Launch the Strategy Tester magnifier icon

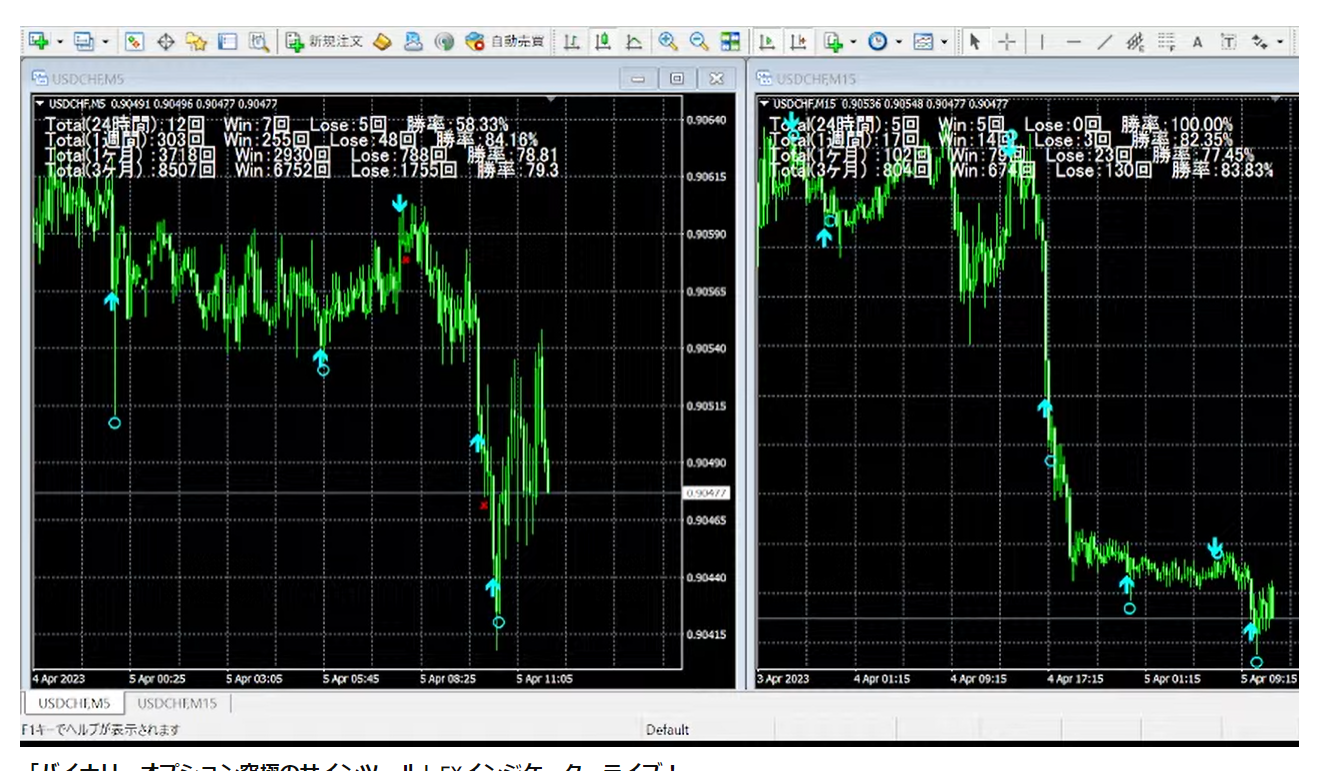[x=258, y=42]
